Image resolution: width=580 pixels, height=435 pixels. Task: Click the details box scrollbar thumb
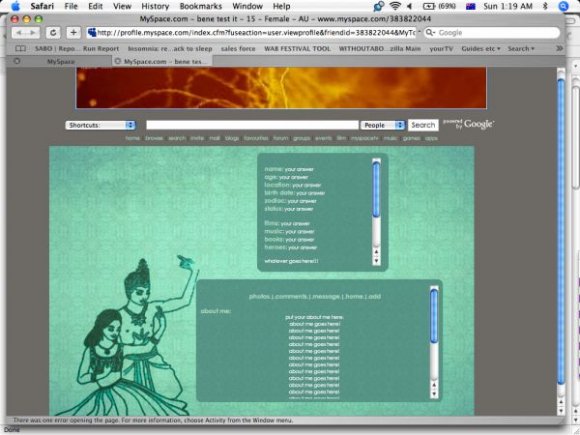[376, 189]
